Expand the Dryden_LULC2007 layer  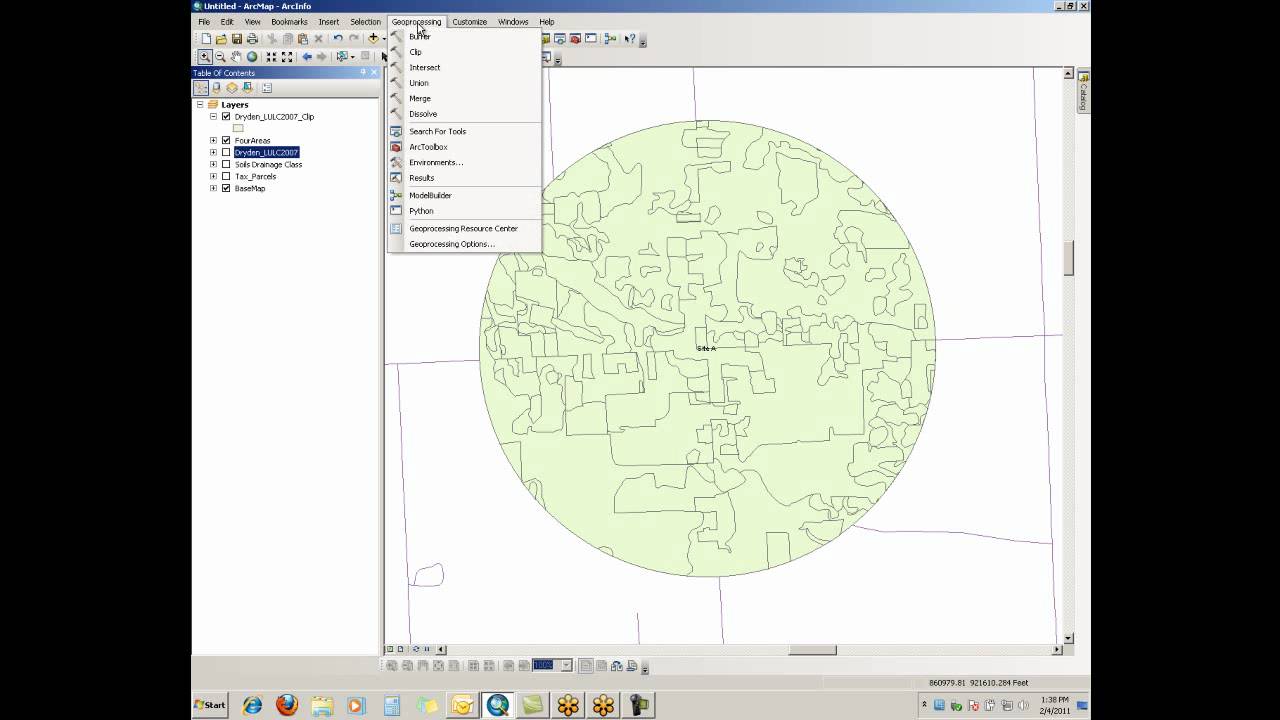click(213, 152)
